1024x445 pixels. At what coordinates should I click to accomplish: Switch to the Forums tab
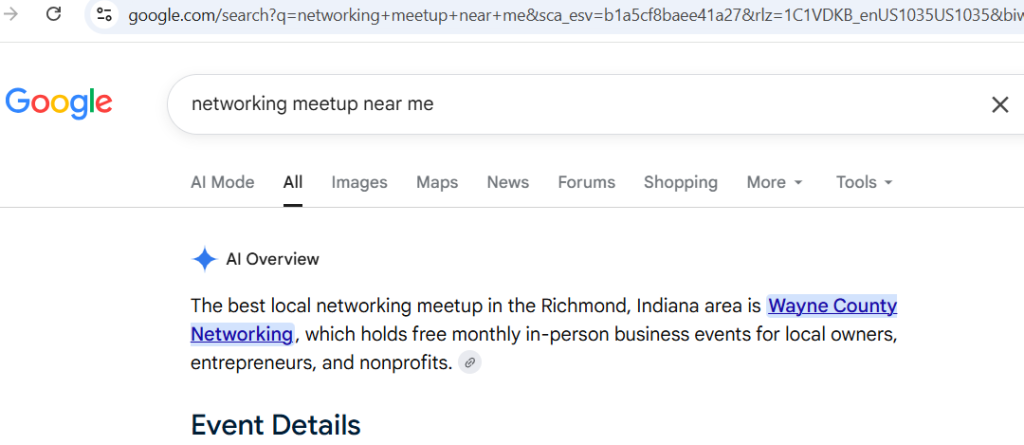pyautogui.click(x=586, y=182)
